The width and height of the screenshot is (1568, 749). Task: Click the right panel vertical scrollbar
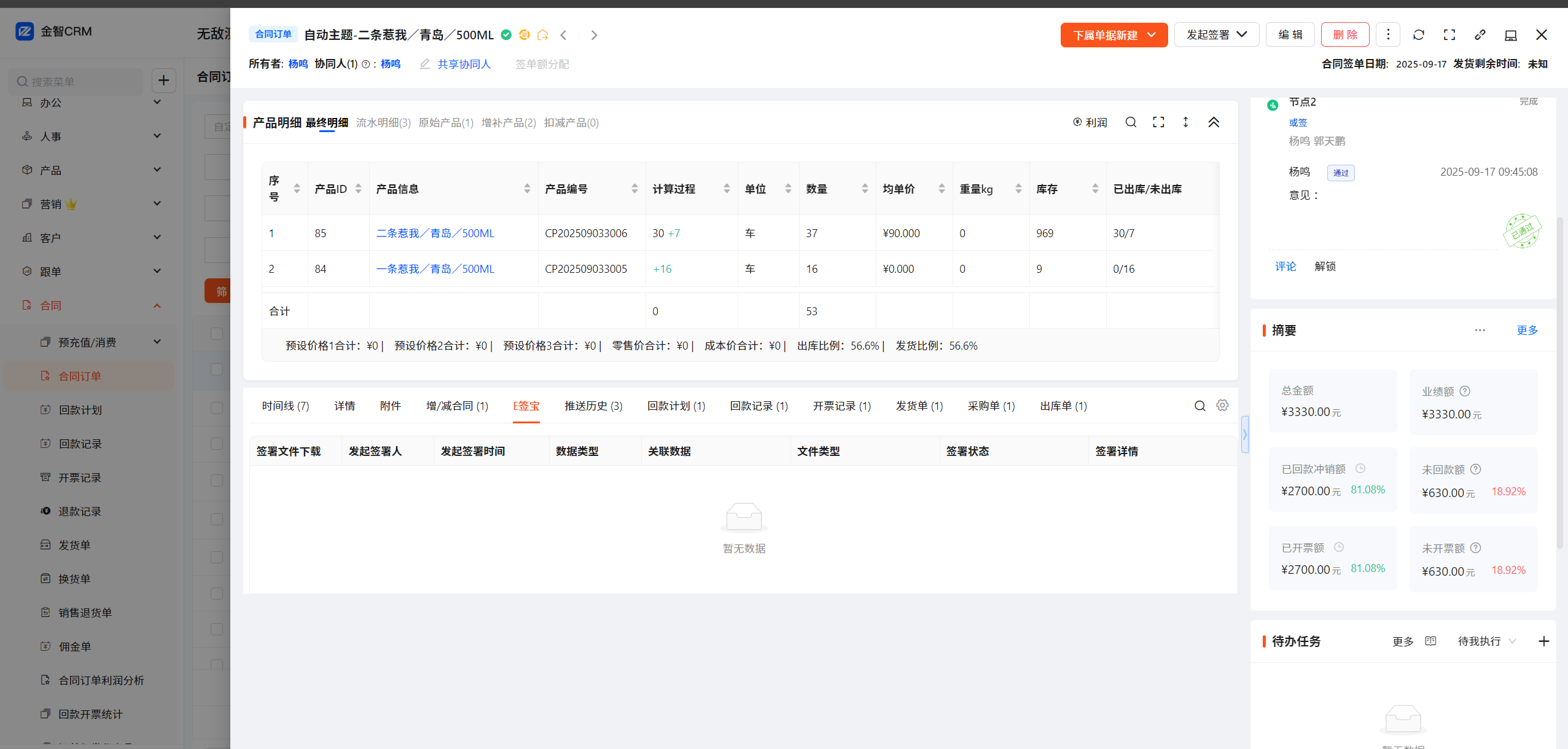pyautogui.click(x=1559, y=381)
